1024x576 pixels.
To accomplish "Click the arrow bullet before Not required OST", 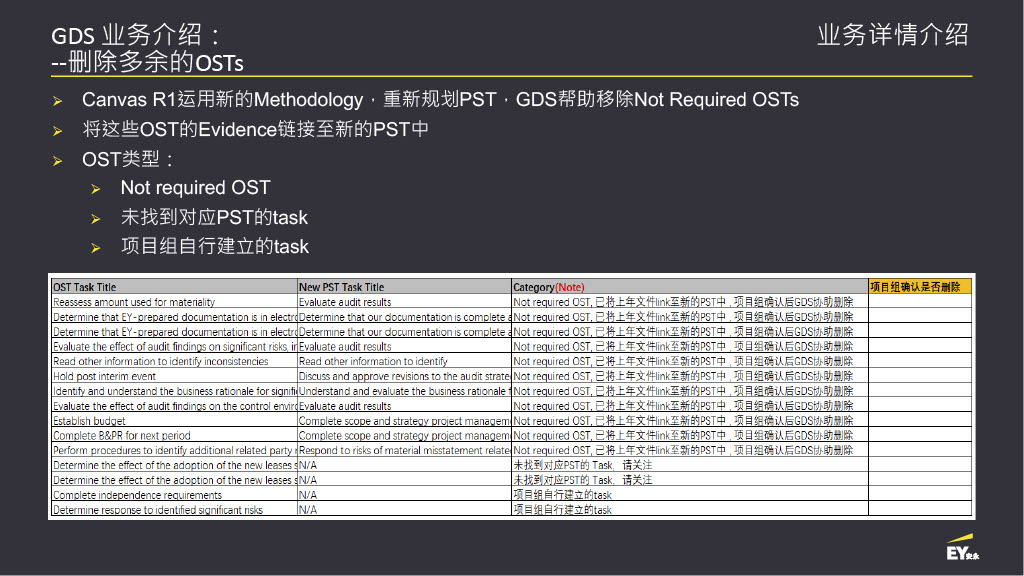I will pos(96,189).
